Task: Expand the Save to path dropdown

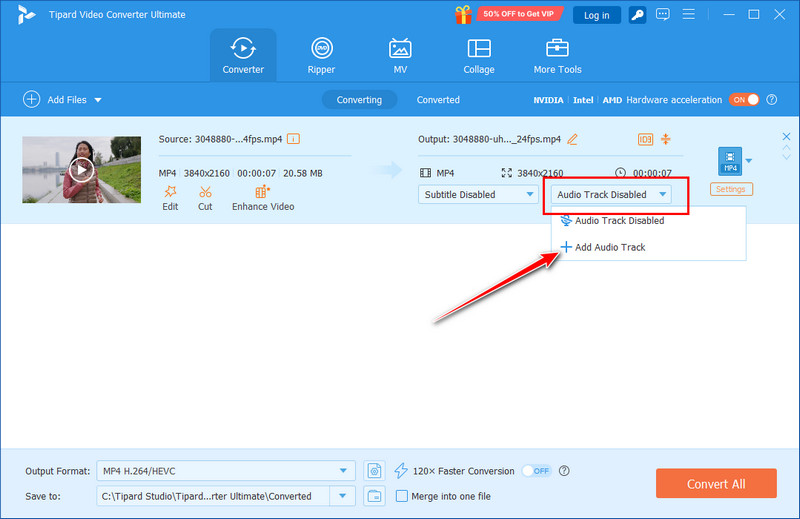Action: [344, 496]
